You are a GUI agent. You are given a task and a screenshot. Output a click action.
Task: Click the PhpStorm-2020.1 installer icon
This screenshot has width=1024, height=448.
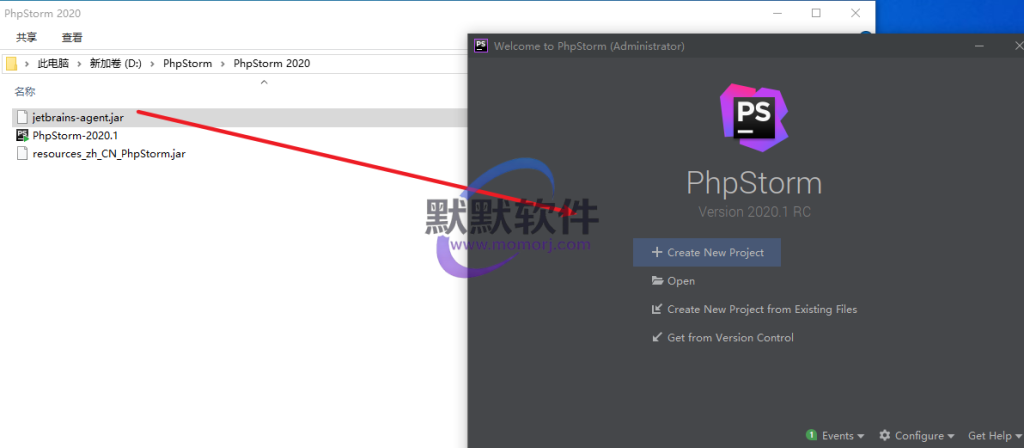click(22, 136)
